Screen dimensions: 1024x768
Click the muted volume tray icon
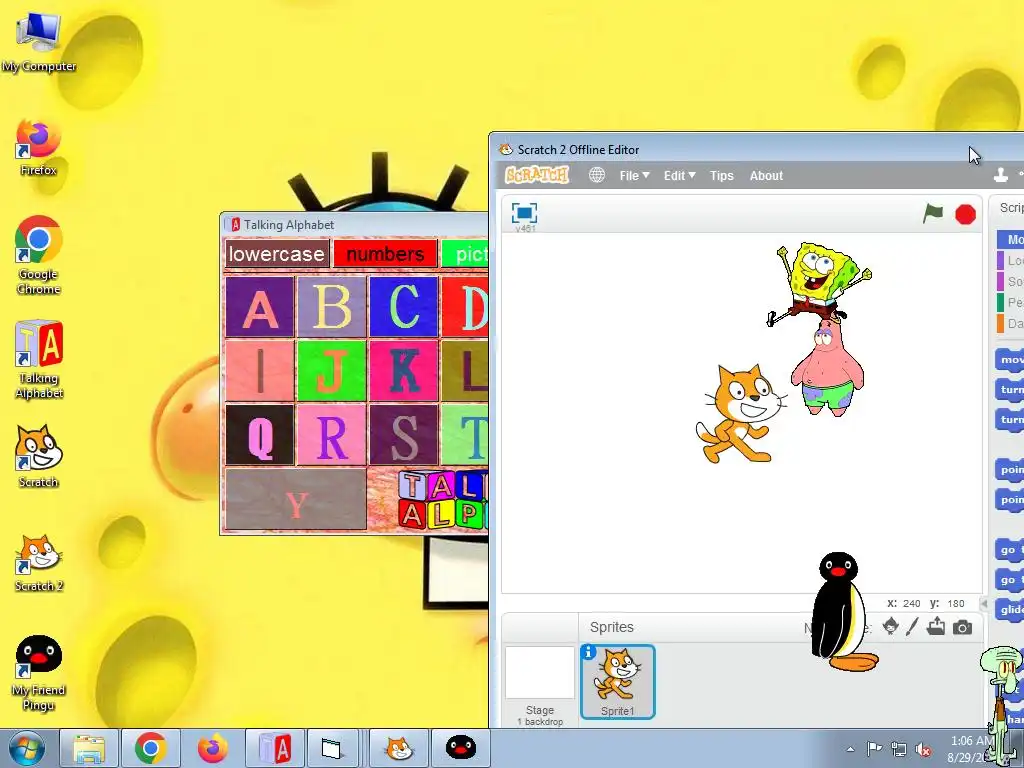[923, 749]
